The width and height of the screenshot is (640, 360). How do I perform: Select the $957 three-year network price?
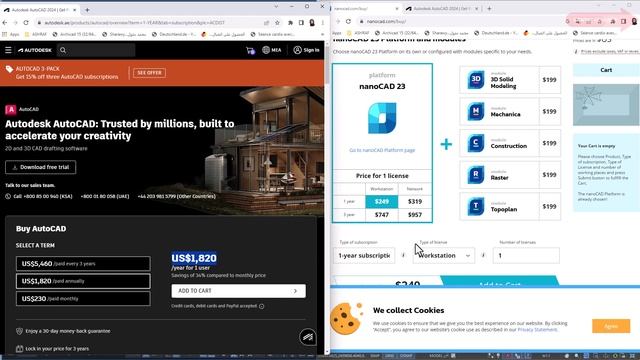415,215
